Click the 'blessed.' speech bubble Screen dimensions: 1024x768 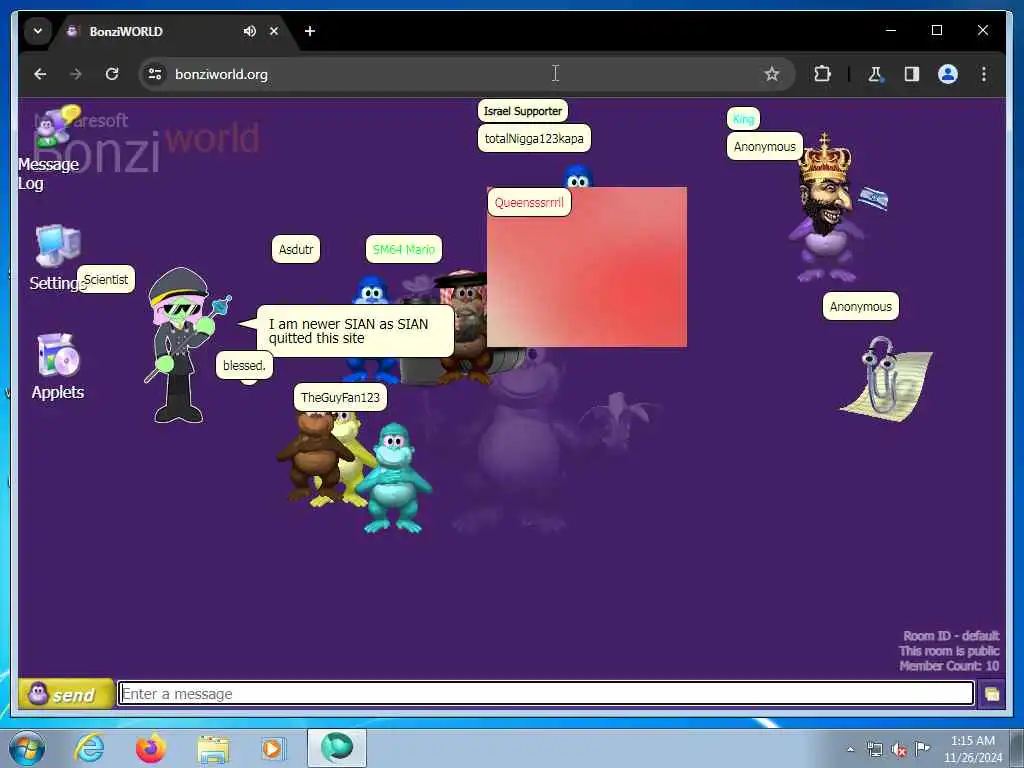pos(244,365)
